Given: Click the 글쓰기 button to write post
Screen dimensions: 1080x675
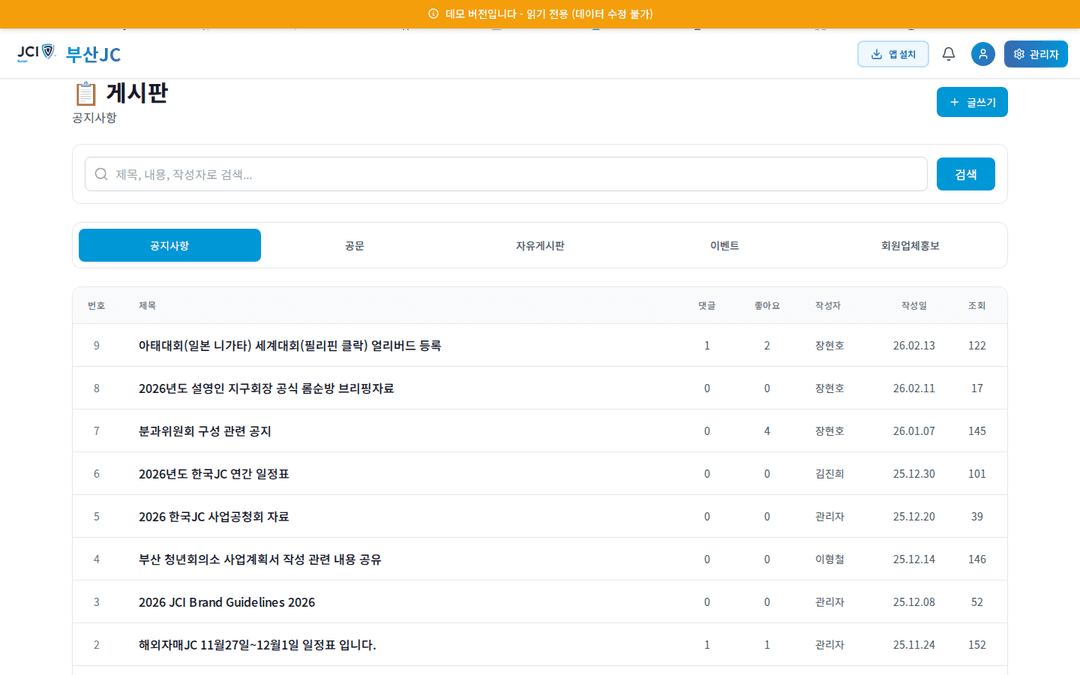Looking at the screenshot, I should 971,102.
